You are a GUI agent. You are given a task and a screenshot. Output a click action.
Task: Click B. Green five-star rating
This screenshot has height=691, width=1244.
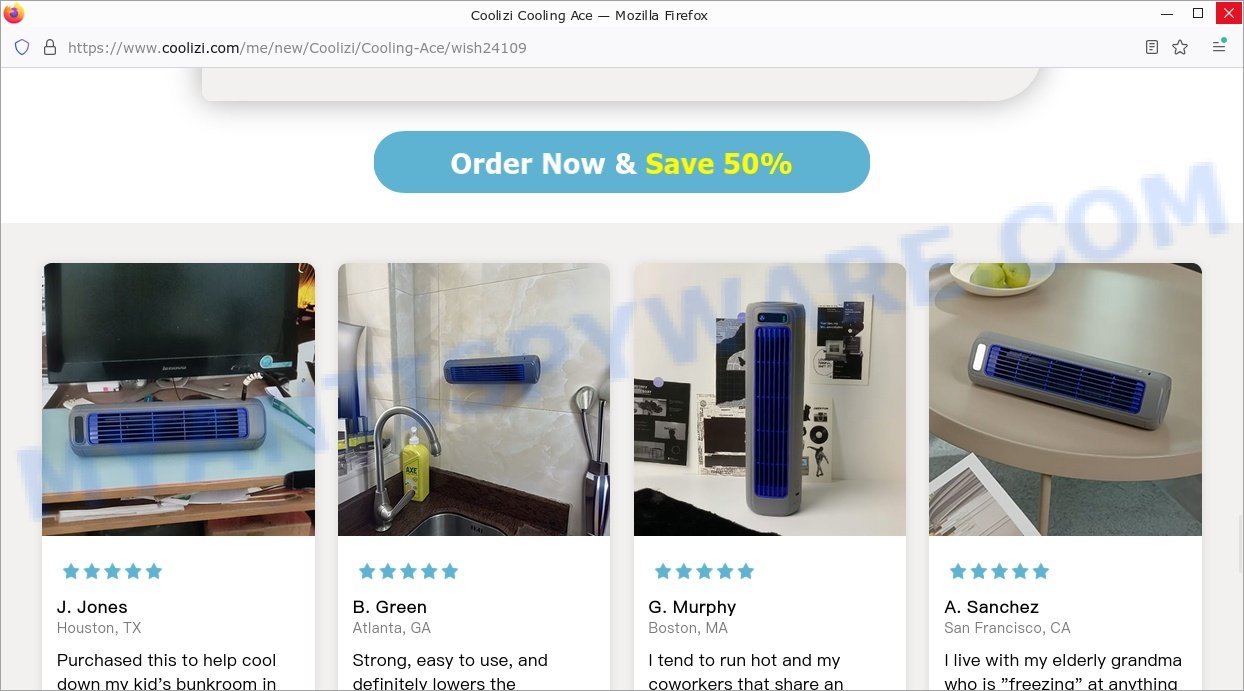point(408,571)
